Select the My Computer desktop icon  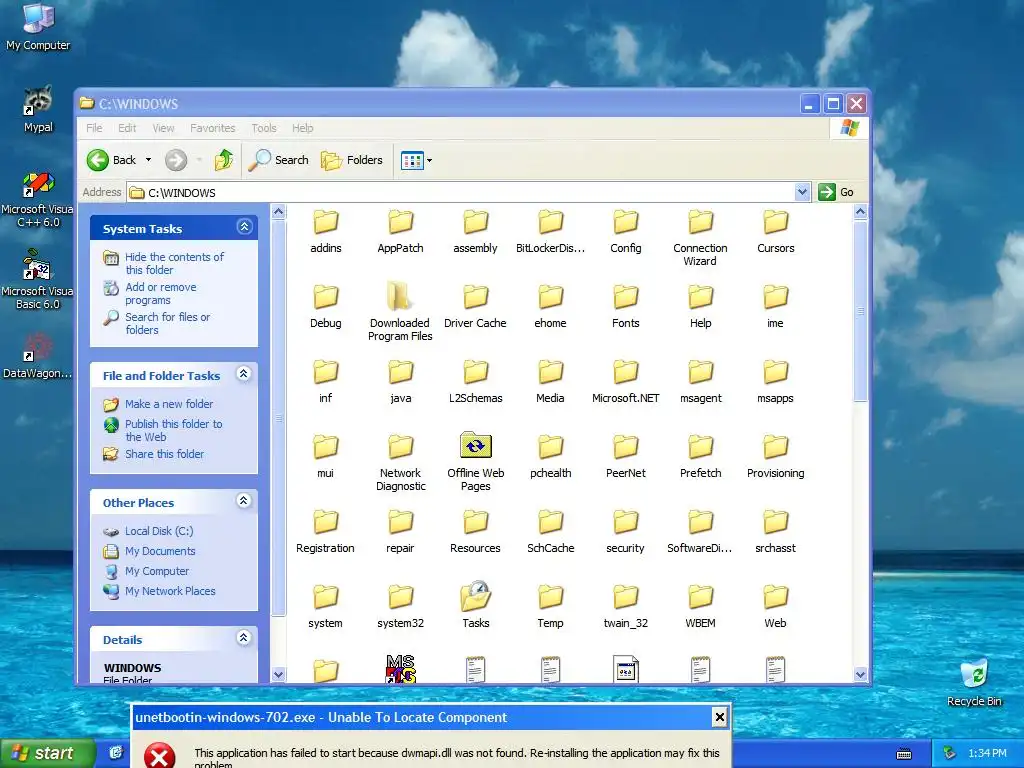pos(38,27)
